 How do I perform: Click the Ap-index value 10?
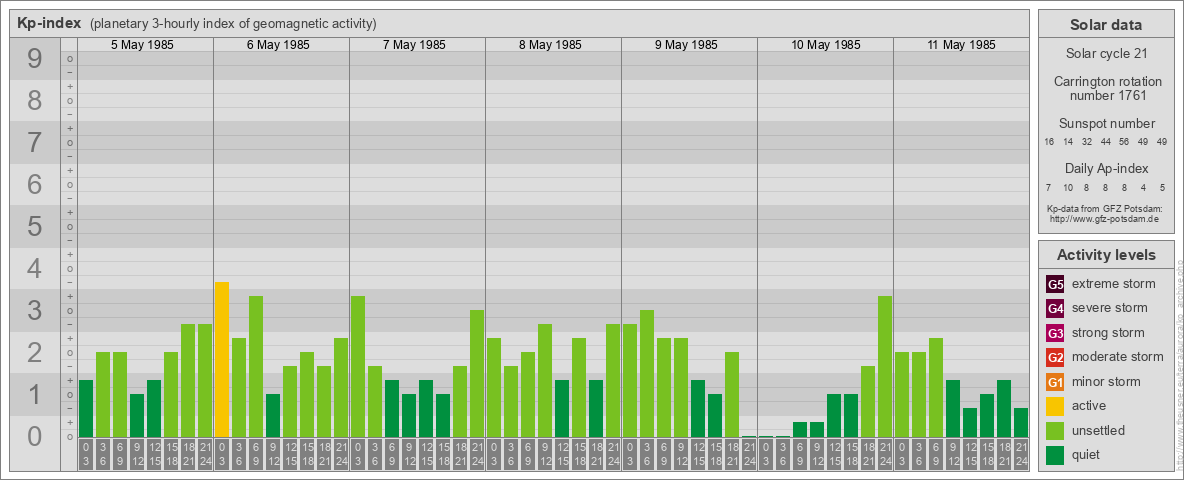1068,187
